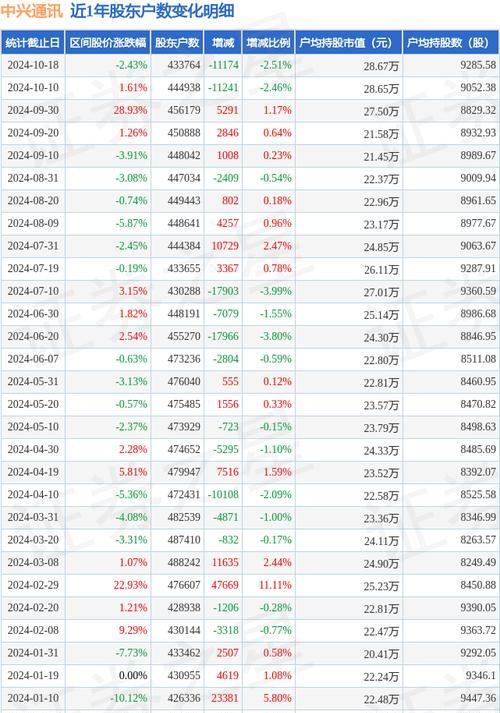The image size is (500, 713).
Task: Select the 11.11% change ratio cell
Action: coord(275,585)
